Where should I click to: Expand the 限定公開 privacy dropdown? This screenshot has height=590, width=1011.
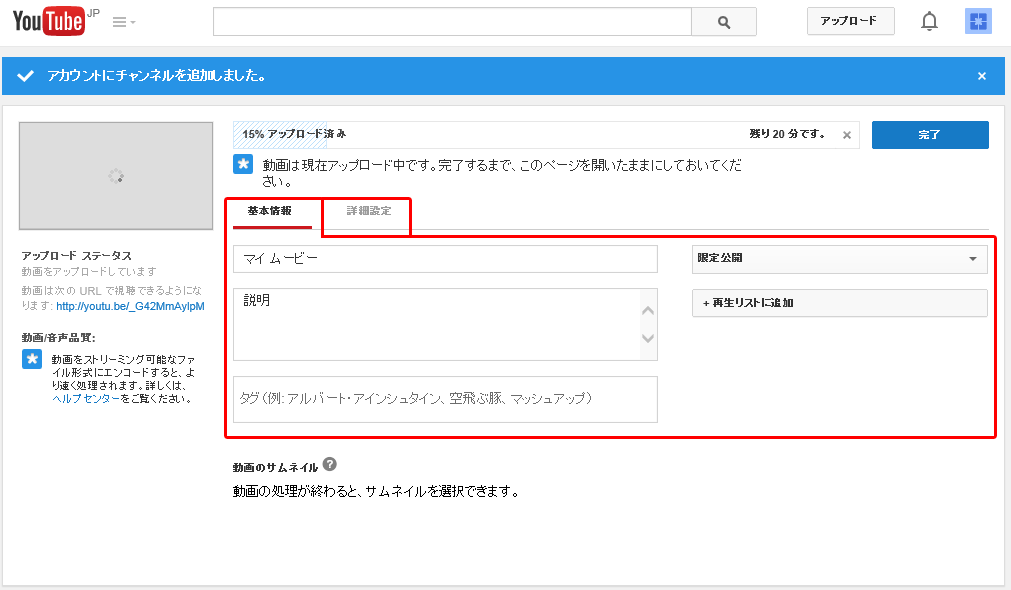839,259
